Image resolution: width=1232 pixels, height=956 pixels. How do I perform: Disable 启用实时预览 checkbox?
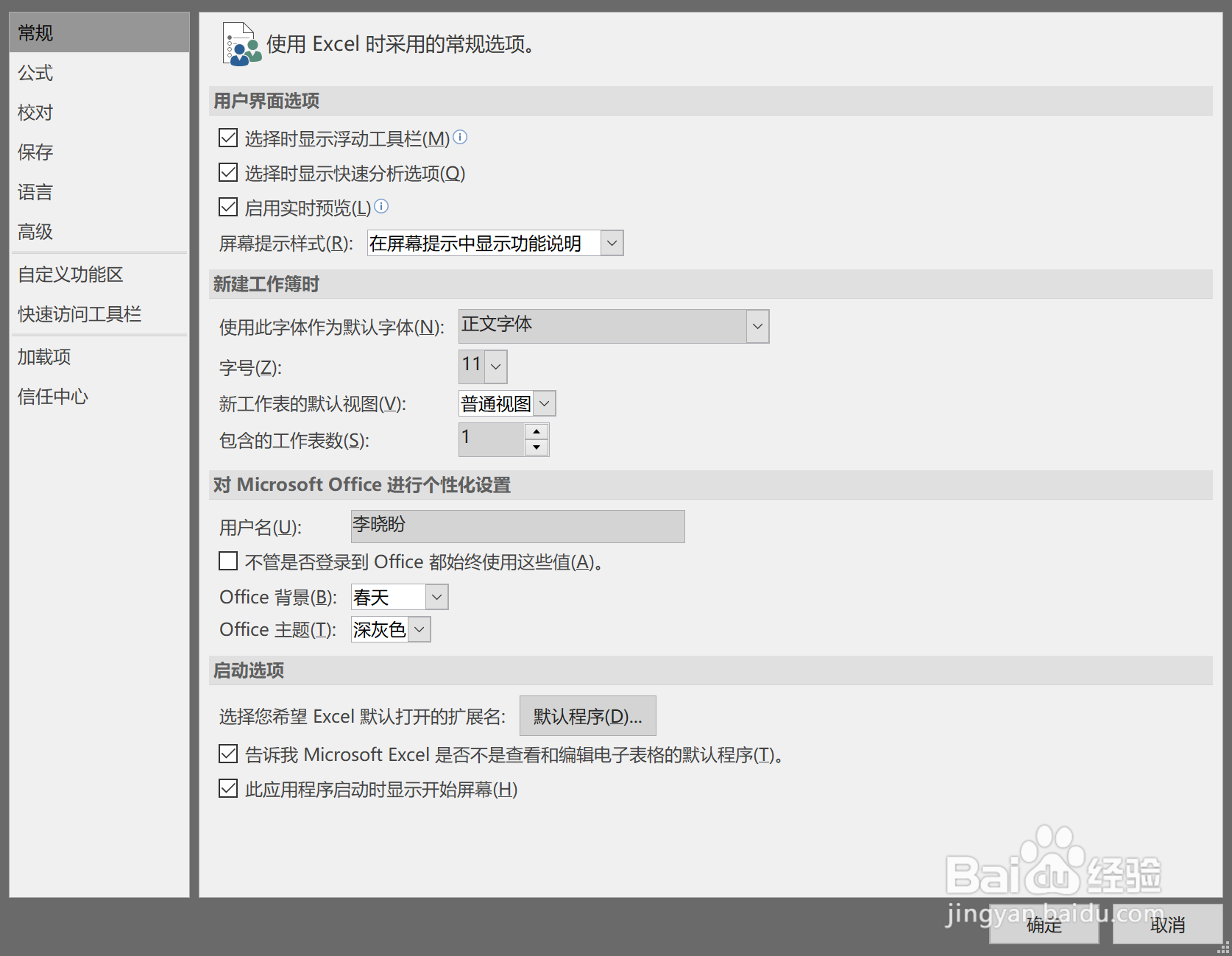tap(228, 207)
